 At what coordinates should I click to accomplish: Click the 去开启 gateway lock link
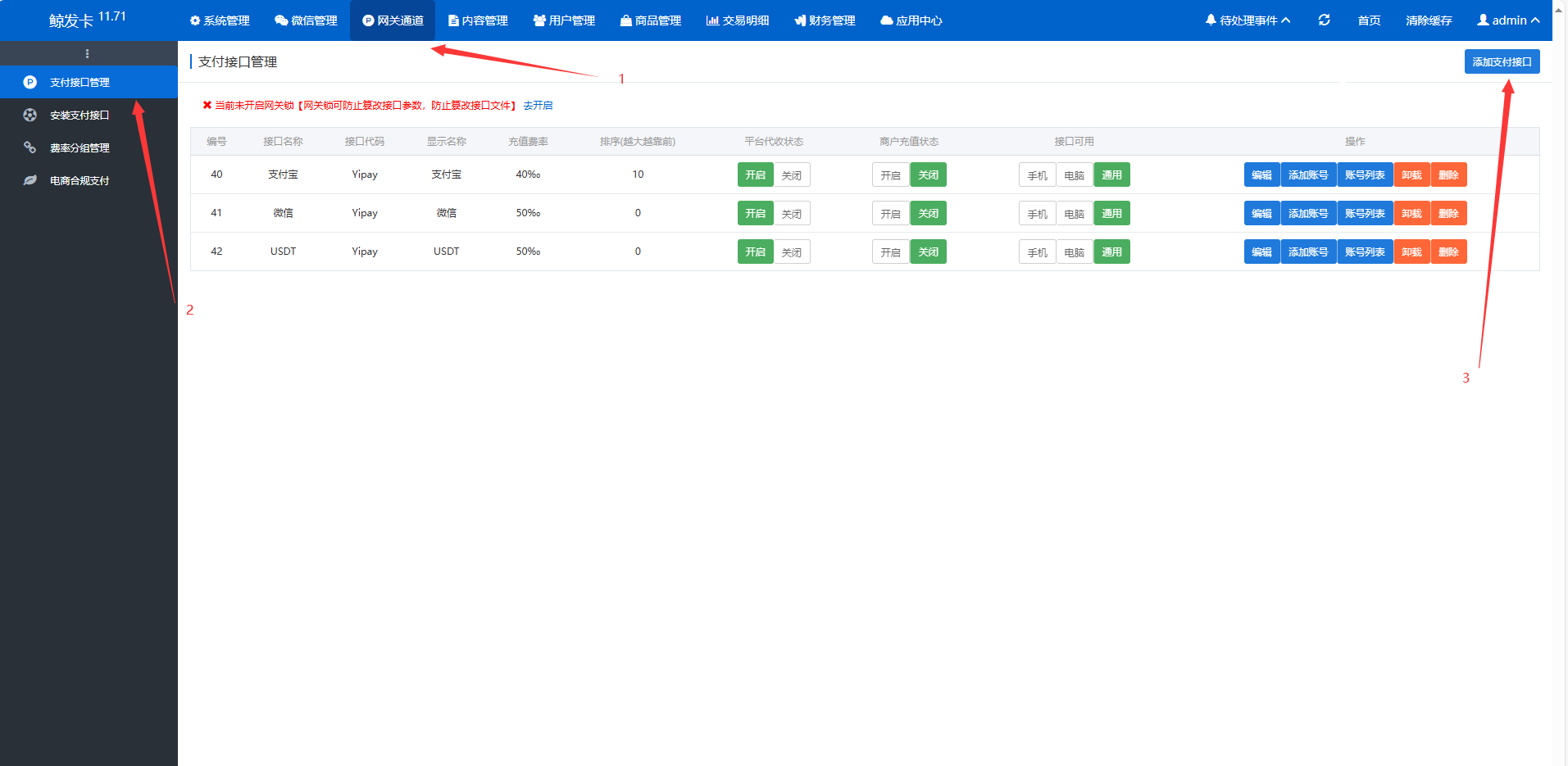538,106
